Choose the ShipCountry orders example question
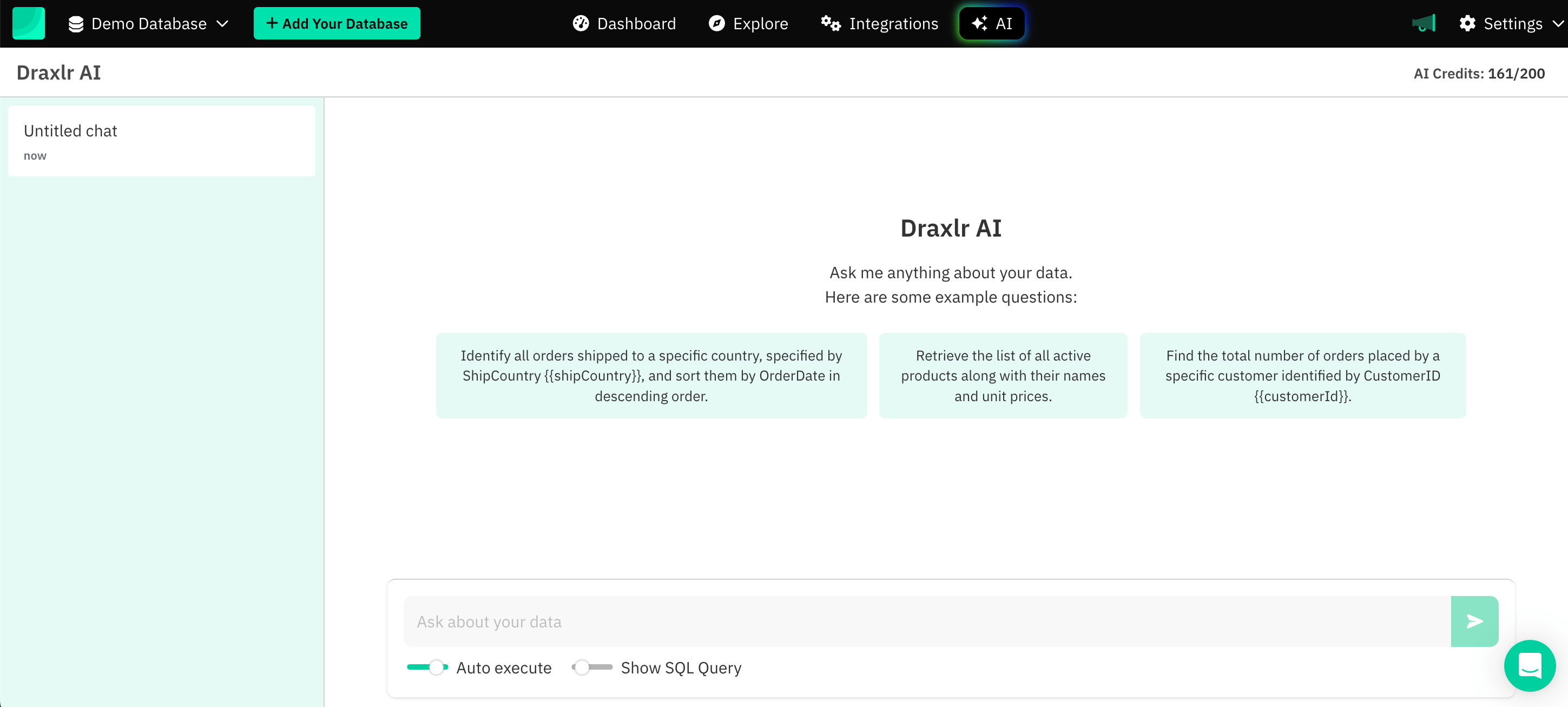The height and width of the screenshot is (707, 1568). tap(651, 376)
